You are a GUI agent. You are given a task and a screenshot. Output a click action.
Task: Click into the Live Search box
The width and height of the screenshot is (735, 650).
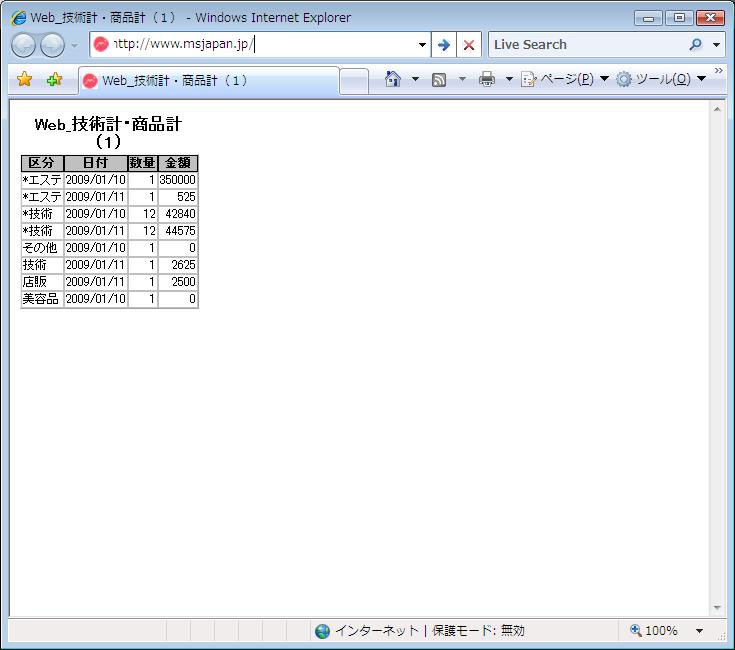[588, 45]
